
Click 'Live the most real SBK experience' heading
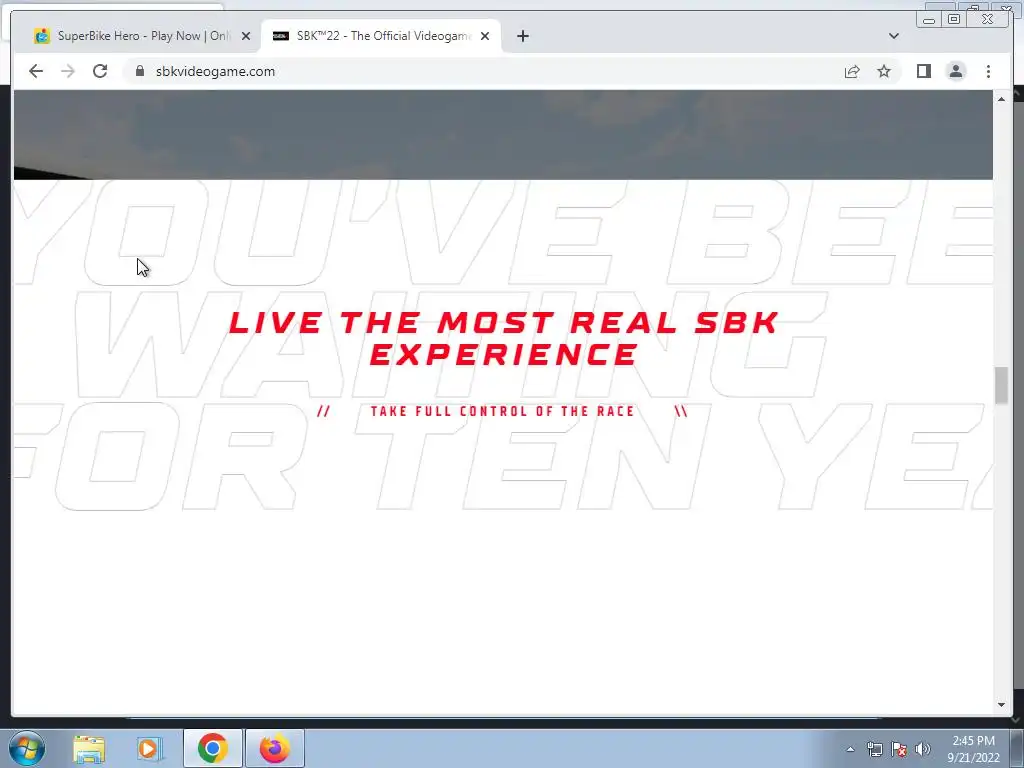(504, 338)
